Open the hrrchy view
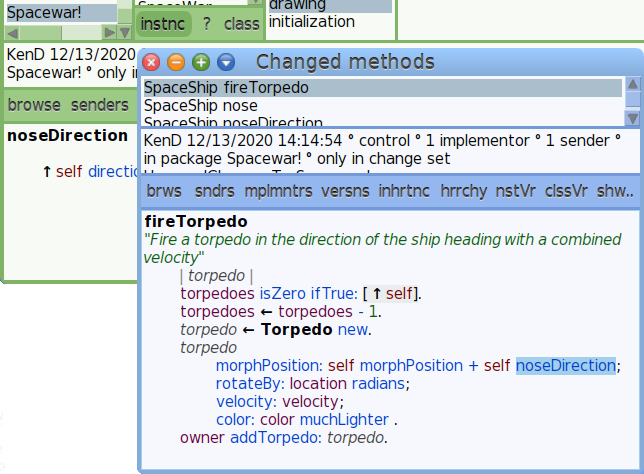 (x=463, y=190)
